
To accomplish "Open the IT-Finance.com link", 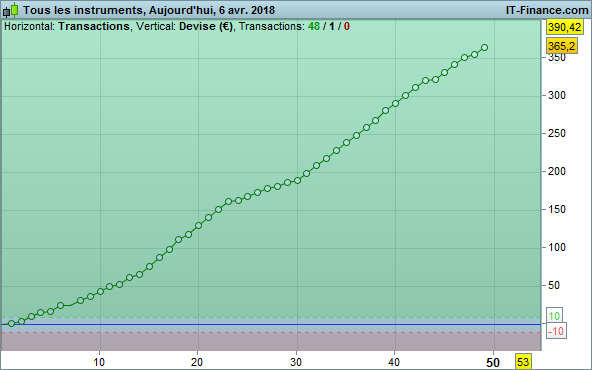I will pyautogui.click(x=547, y=10).
